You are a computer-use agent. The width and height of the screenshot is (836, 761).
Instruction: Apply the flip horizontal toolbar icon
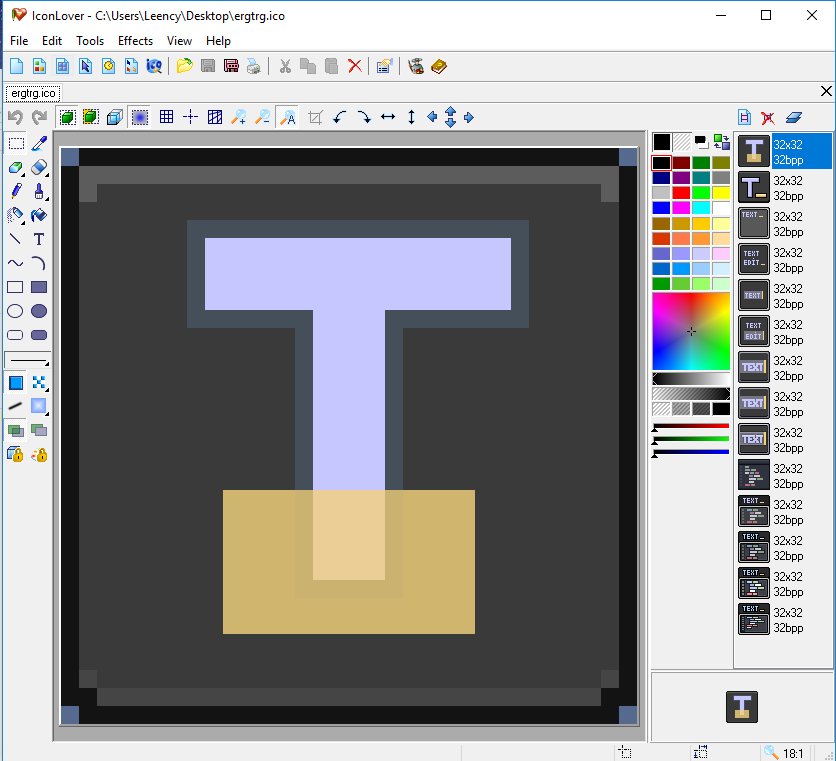click(x=388, y=117)
